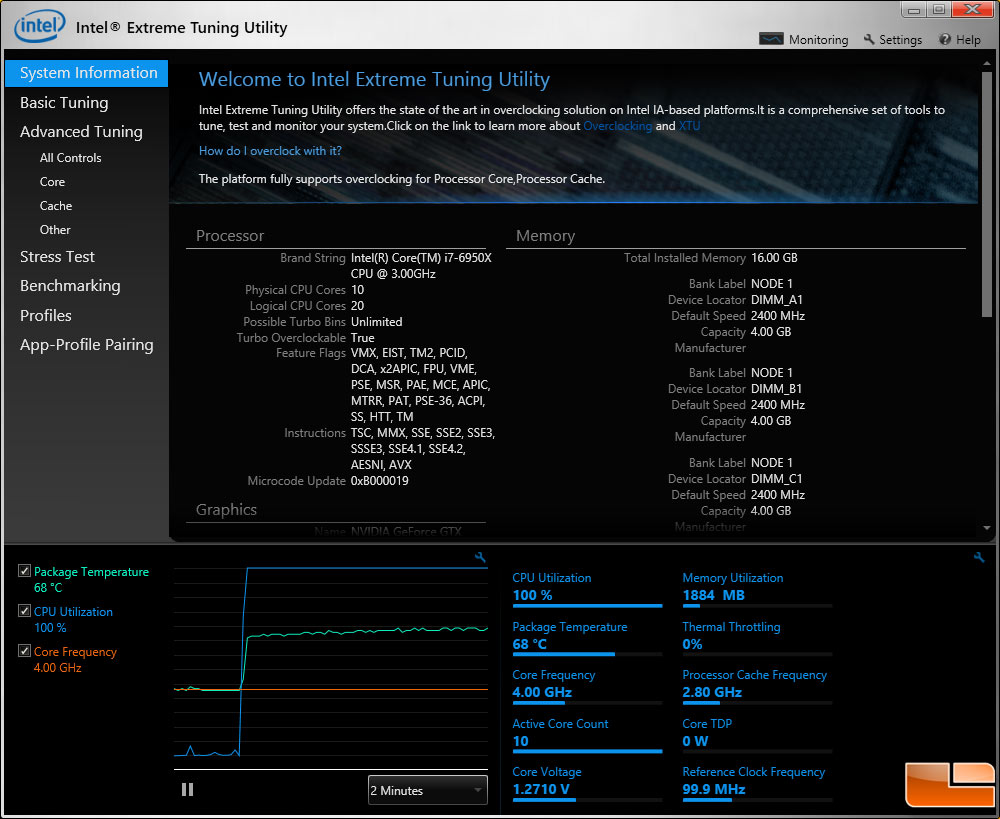Open Advanced Tuning section
The image size is (1000, 819).
click(81, 131)
